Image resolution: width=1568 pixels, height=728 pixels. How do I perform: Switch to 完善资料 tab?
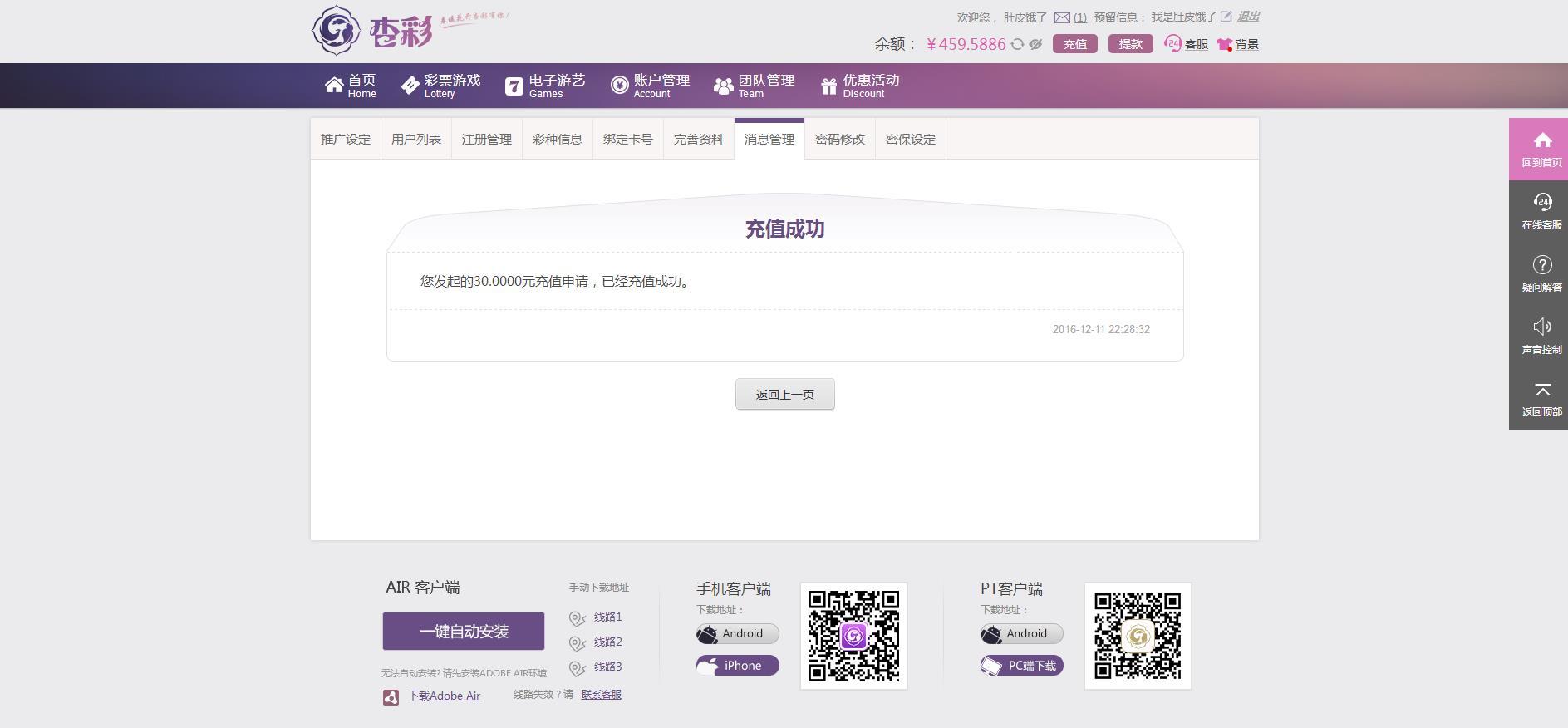point(699,139)
